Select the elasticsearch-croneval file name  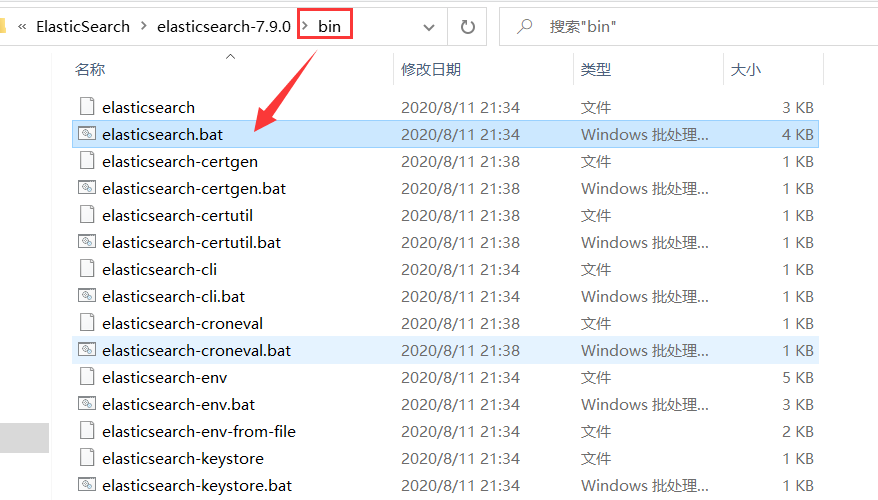click(183, 323)
